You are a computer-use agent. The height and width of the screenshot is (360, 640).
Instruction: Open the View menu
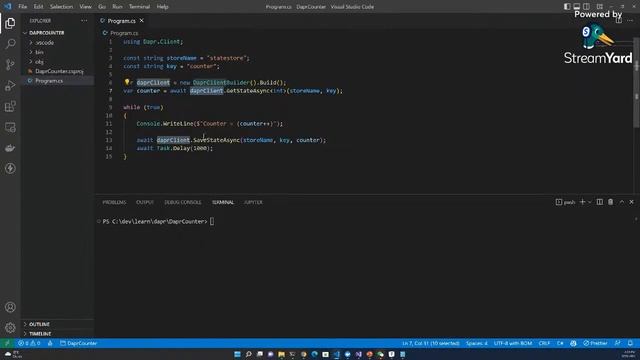85,7
